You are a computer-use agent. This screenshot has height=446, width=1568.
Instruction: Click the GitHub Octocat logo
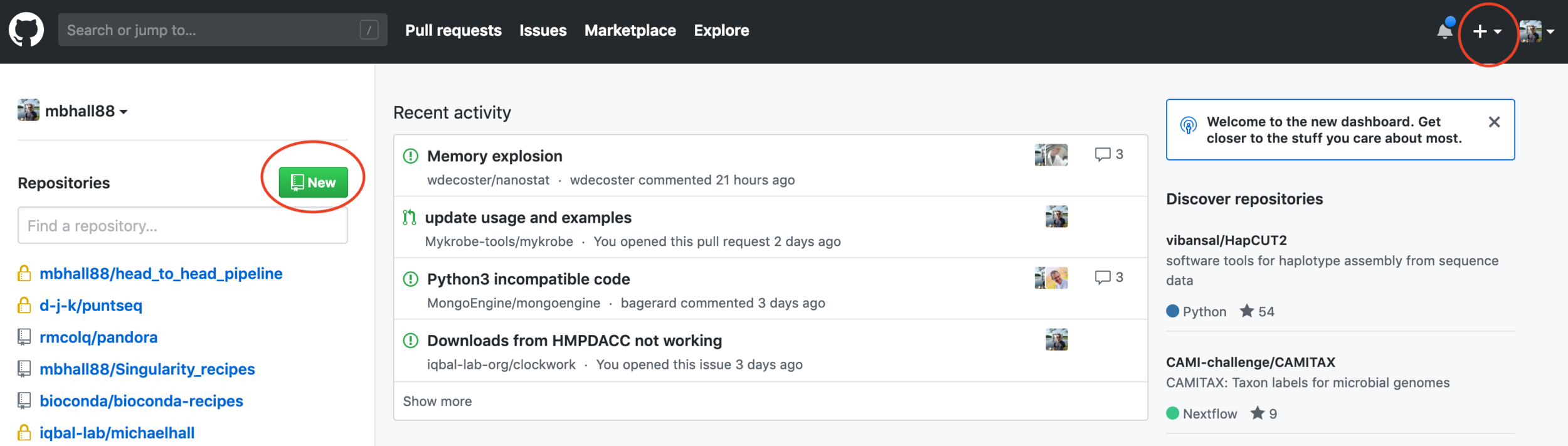pyautogui.click(x=26, y=29)
